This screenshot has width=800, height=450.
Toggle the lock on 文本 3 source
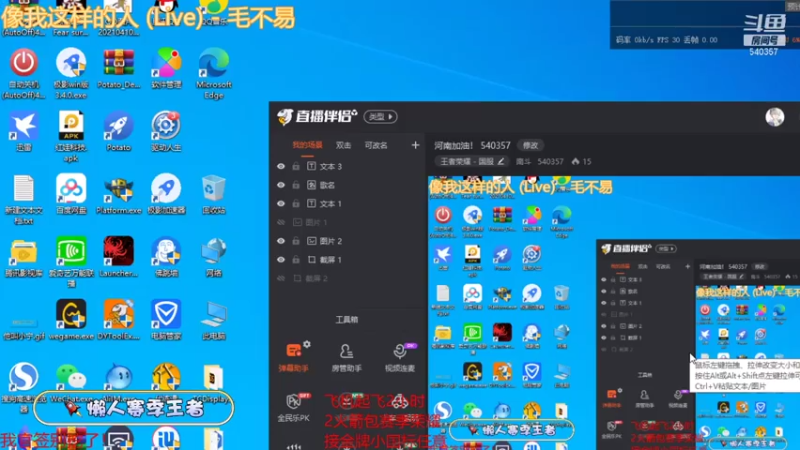[296, 166]
